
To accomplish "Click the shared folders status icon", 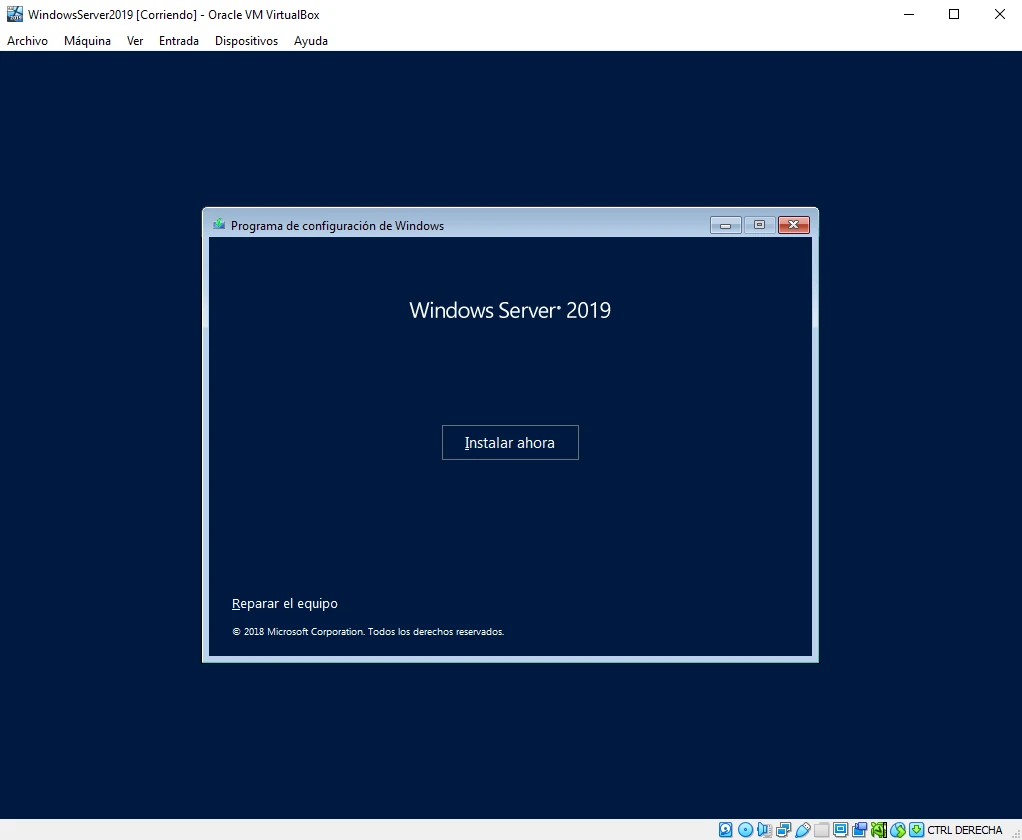I will (821, 830).
